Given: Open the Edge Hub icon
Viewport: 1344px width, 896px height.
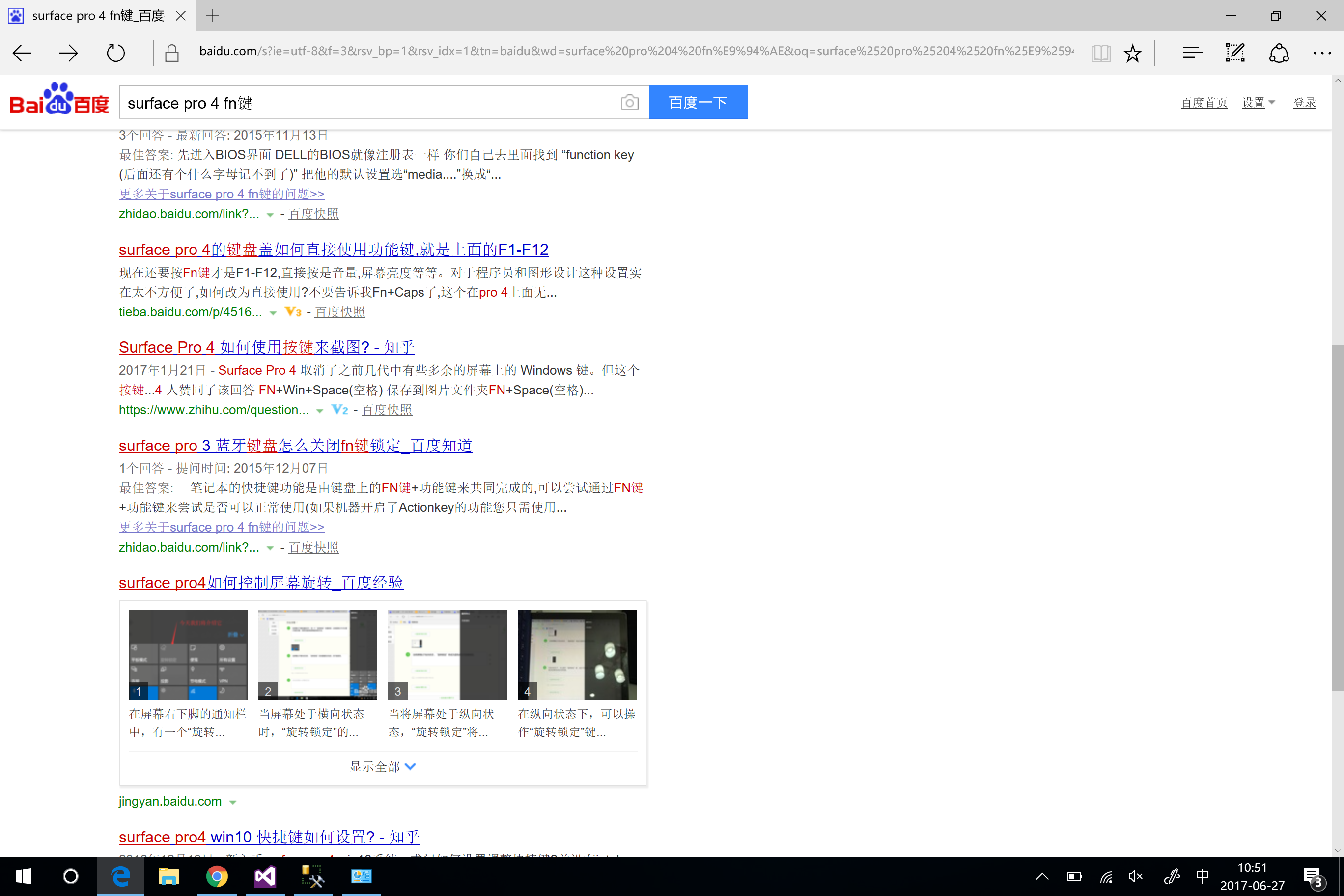Looking at the screenshot, I should click(1192, 53).
